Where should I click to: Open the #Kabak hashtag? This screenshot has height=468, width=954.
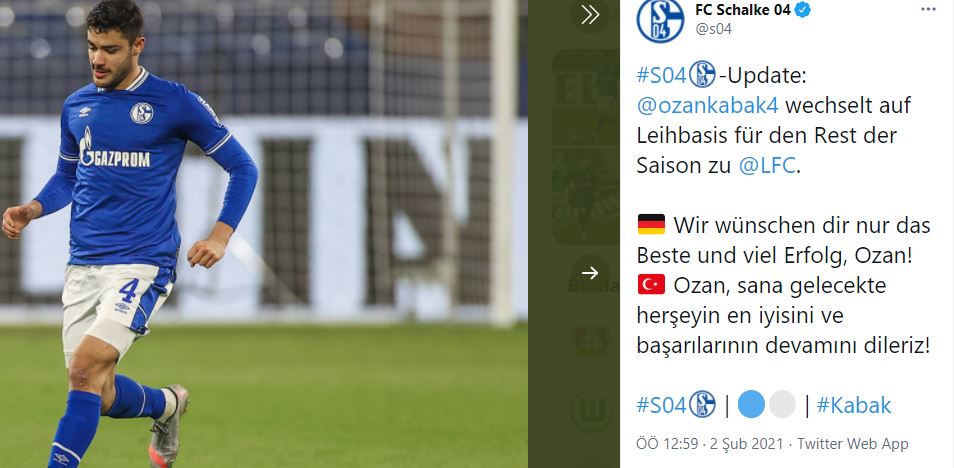tap(854, 405)
